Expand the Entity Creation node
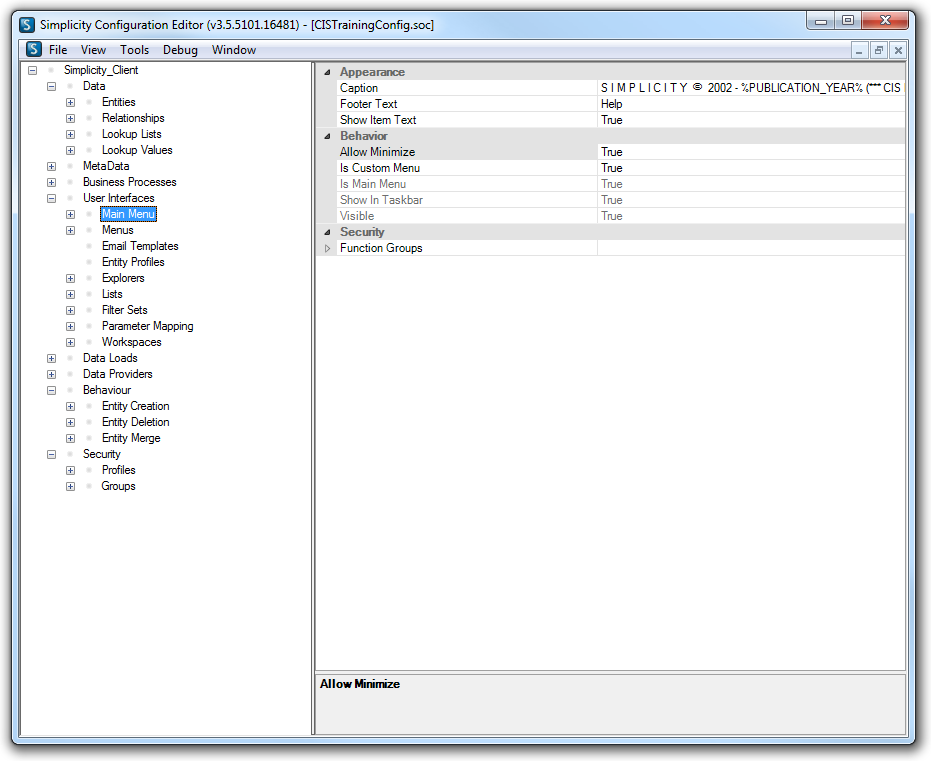The width and height of the screenshot is (931, 761). tap(71, 407)
